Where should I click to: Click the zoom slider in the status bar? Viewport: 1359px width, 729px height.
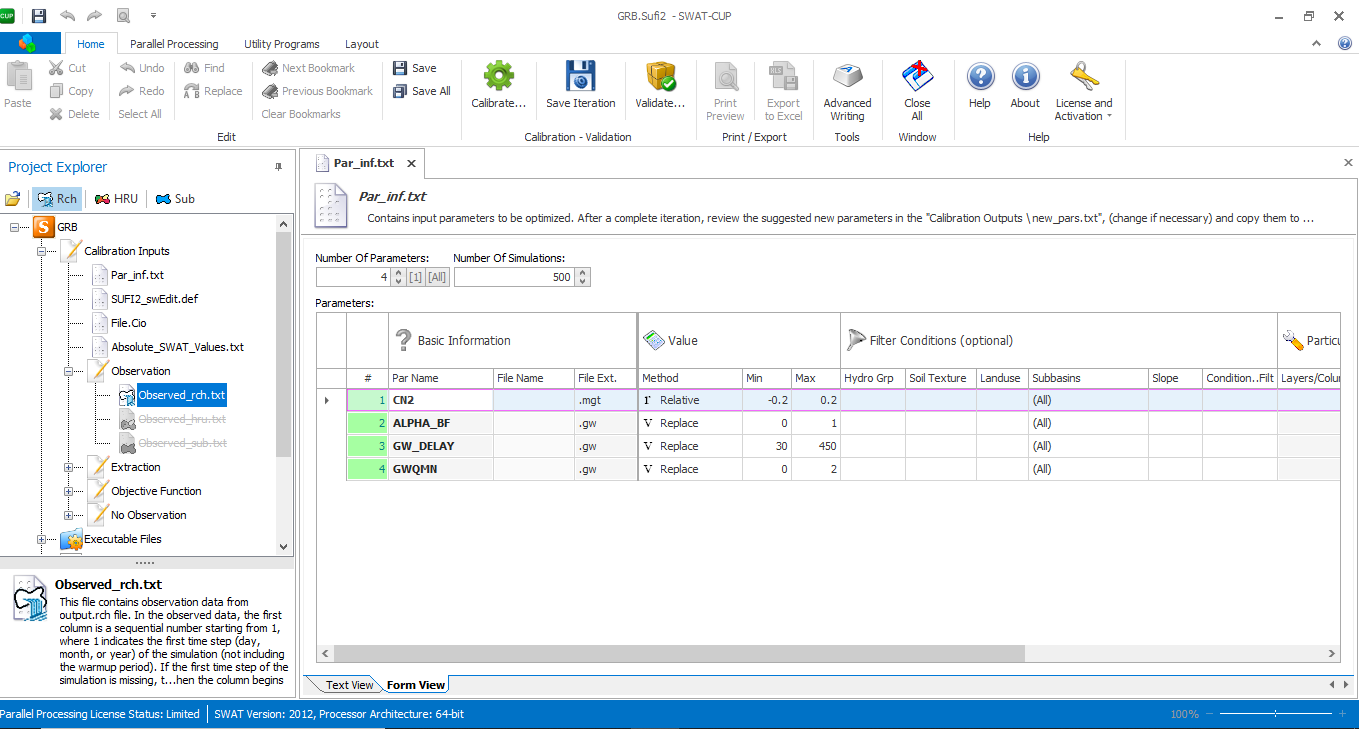pos(1275,714)
